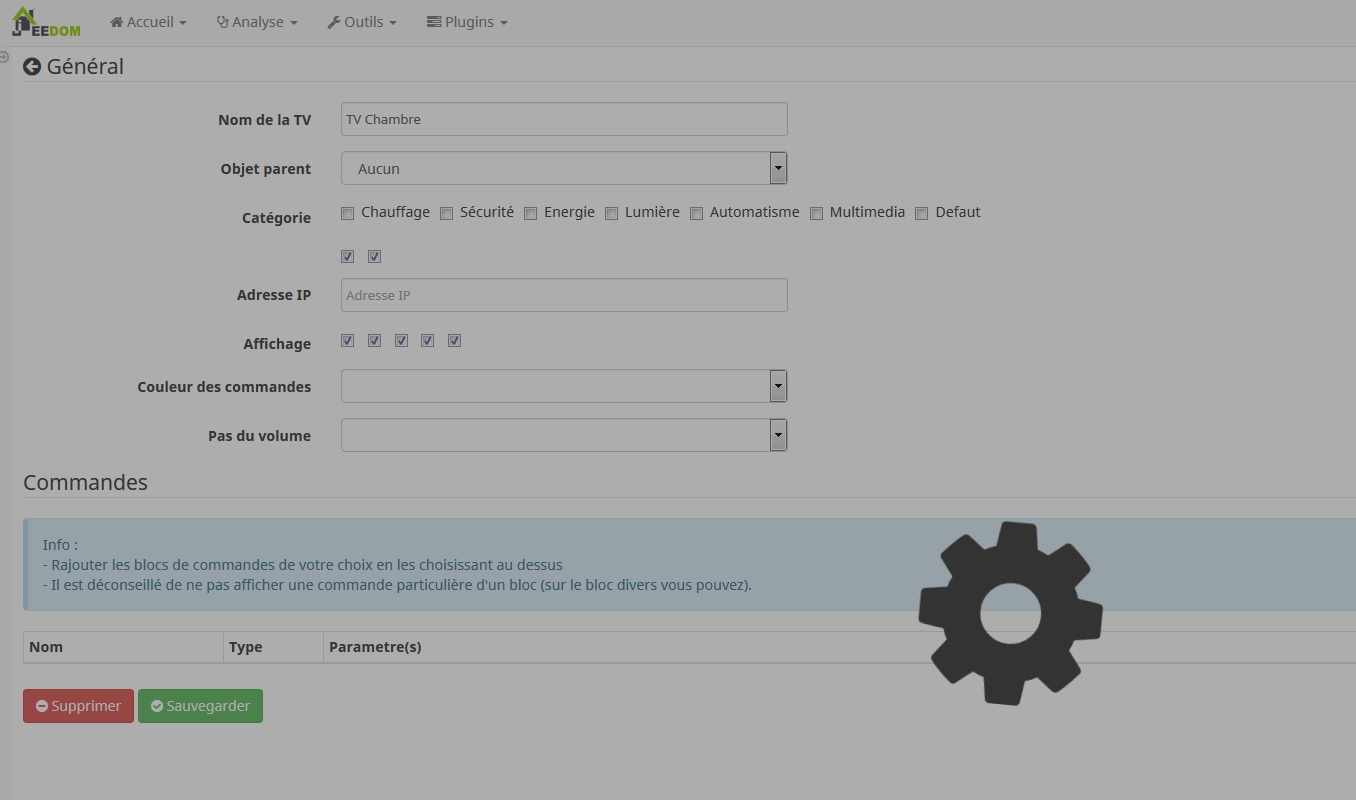This screenshot has width=1356, height=800.
Task: Go back using the arrow beside Général
Action: point(32,67)
